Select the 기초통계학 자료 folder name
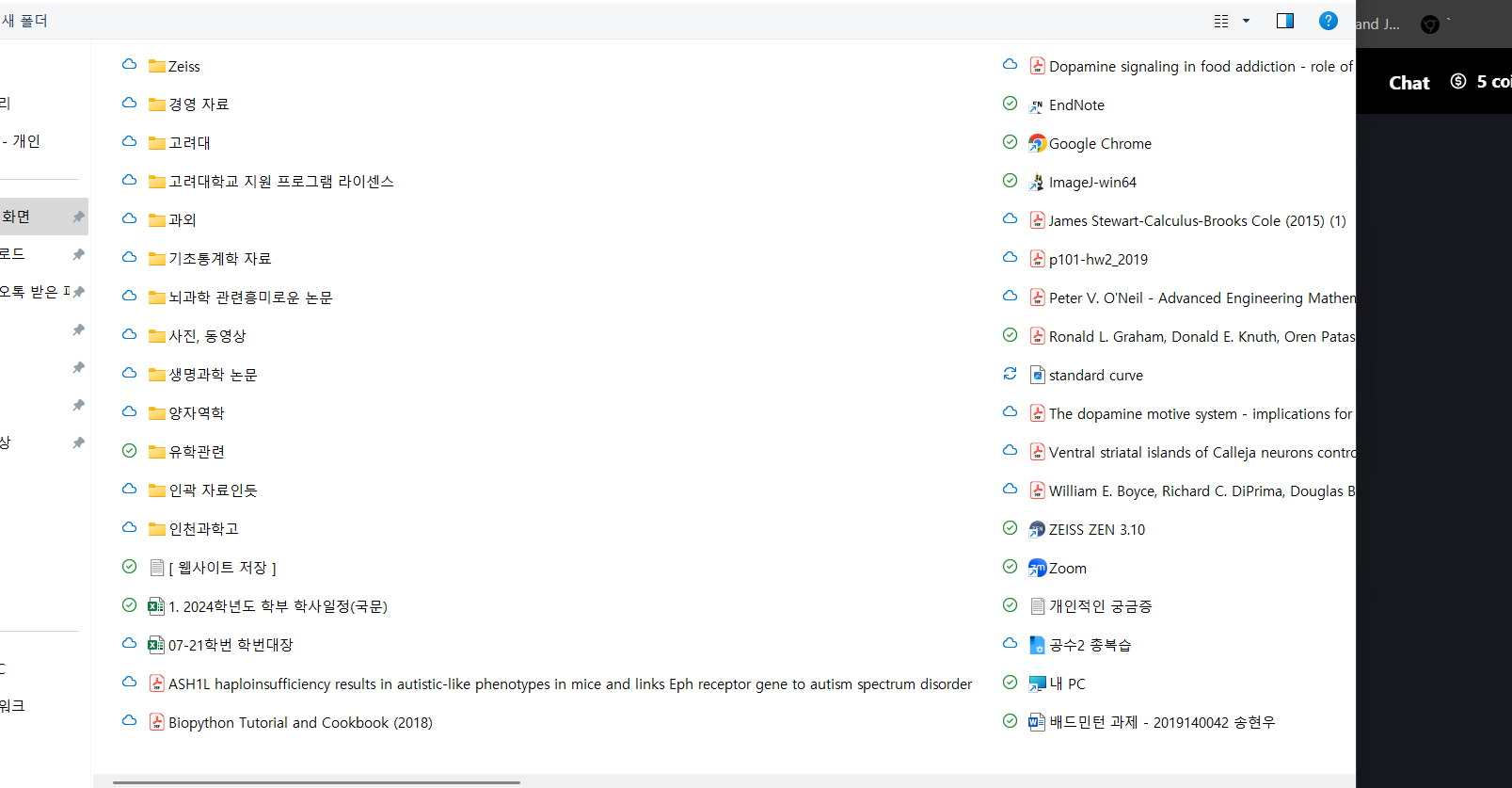 (219, 259)
